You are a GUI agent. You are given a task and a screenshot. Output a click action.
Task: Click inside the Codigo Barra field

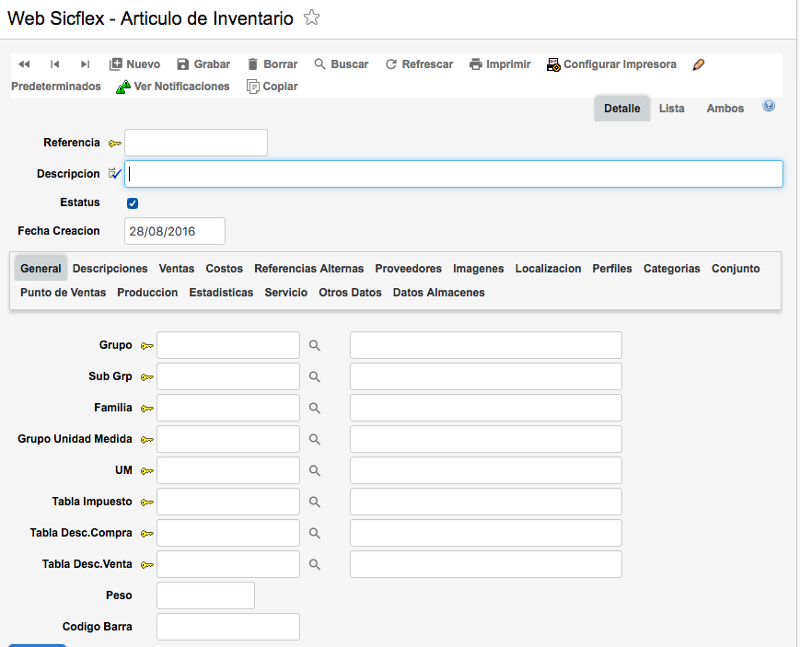pos(227,626)
